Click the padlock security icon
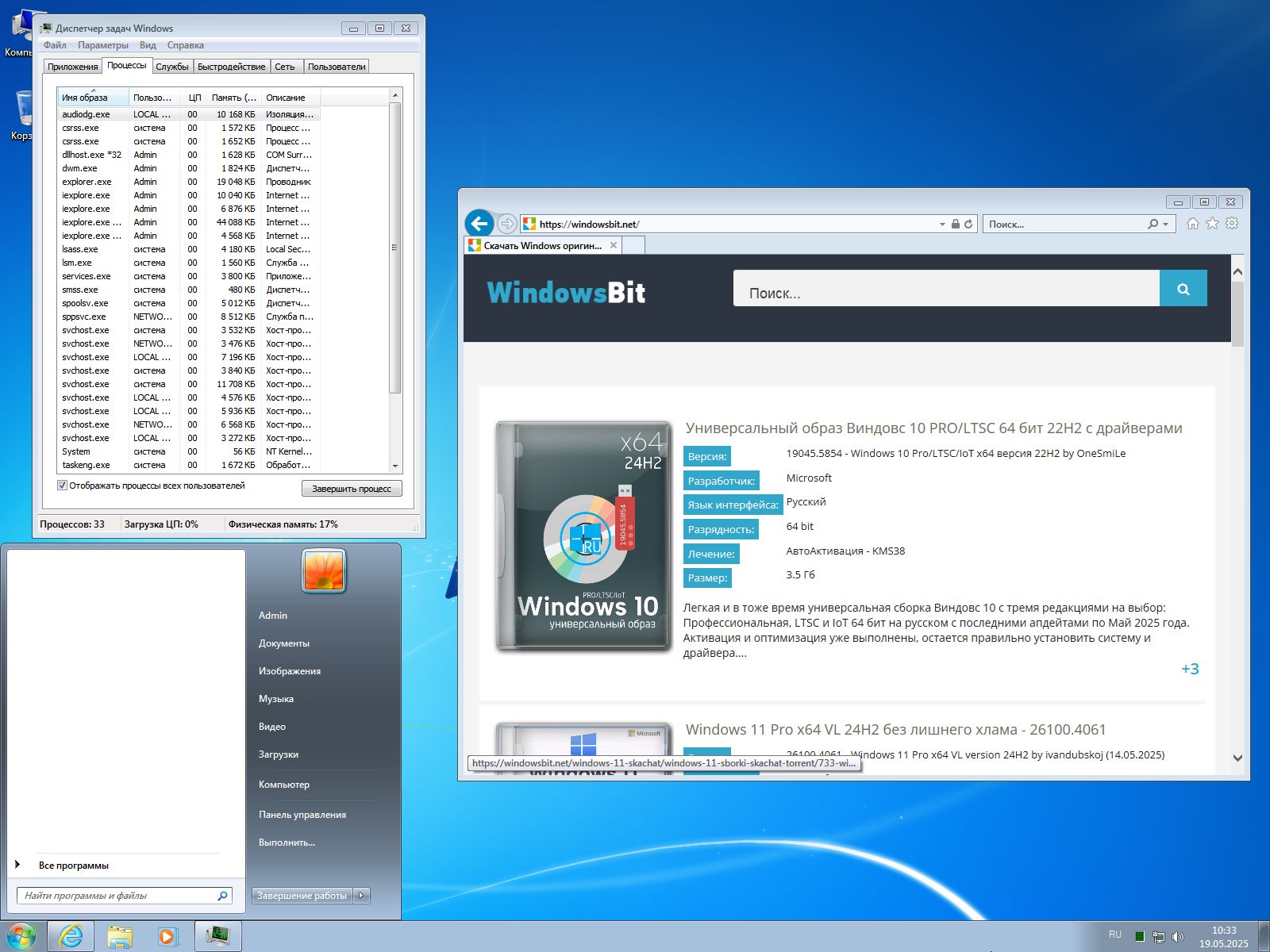The height and width of the screenshot is (952, 1270). tap(956, 224)
